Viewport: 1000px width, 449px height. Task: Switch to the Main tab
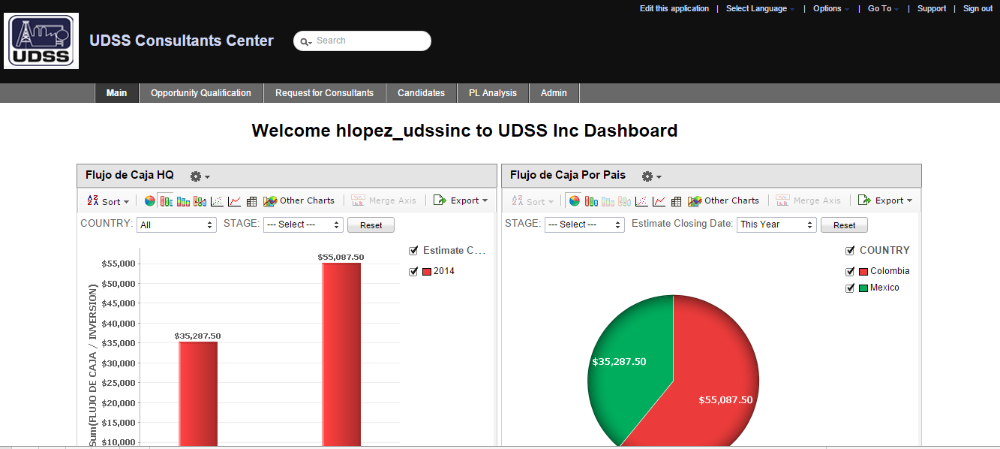pyautogui.click(x=117, y=93)
